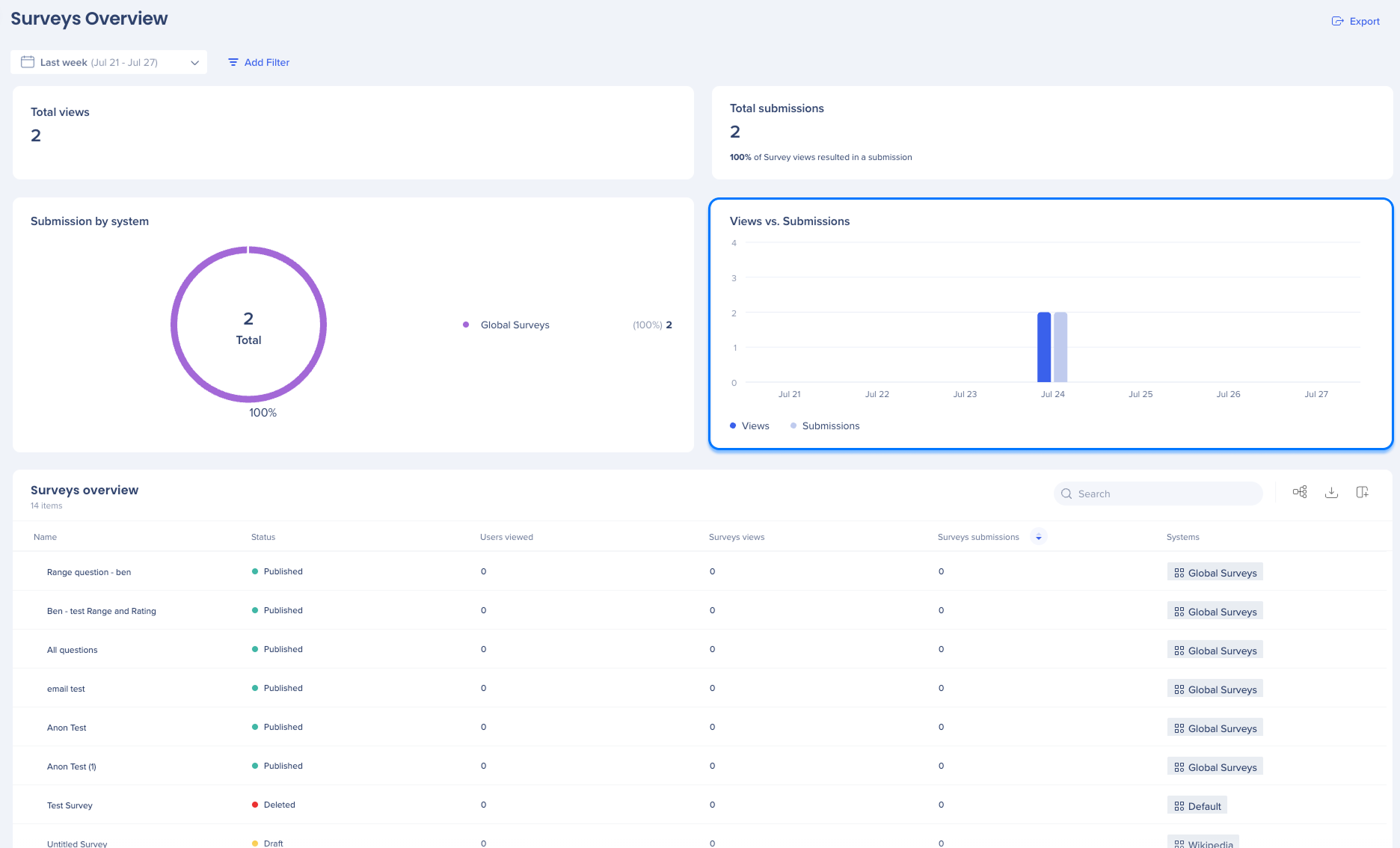Click the Export icon button

click(x=1355, y=21)
